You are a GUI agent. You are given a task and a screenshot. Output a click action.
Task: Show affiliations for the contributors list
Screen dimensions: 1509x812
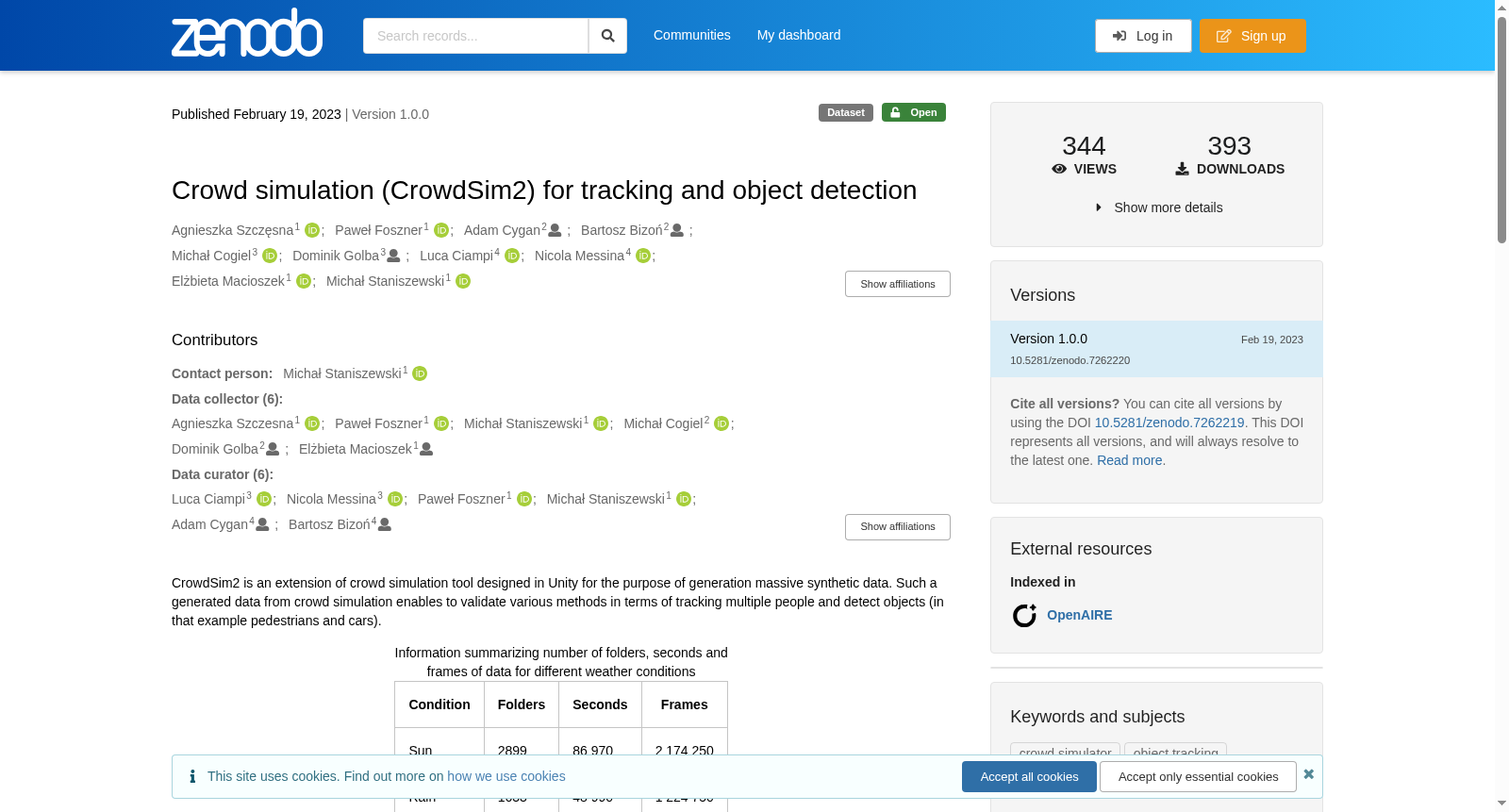[897, 527]
